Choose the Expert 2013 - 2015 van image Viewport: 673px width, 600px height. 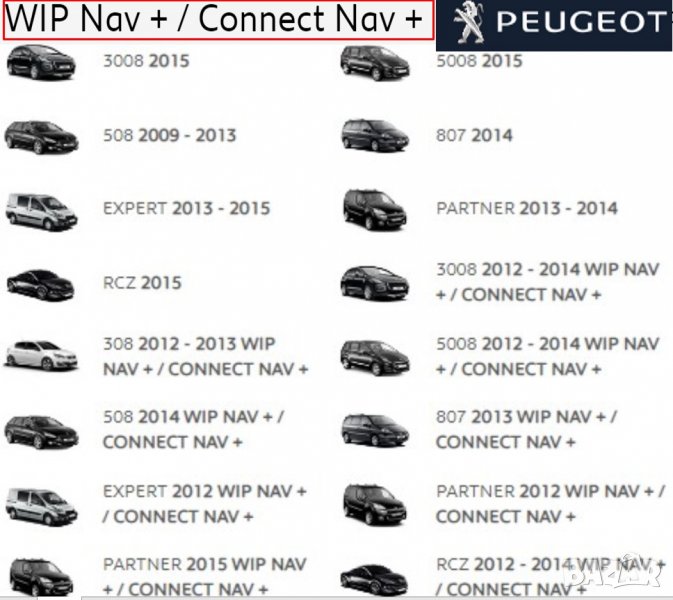pos(41,211)
